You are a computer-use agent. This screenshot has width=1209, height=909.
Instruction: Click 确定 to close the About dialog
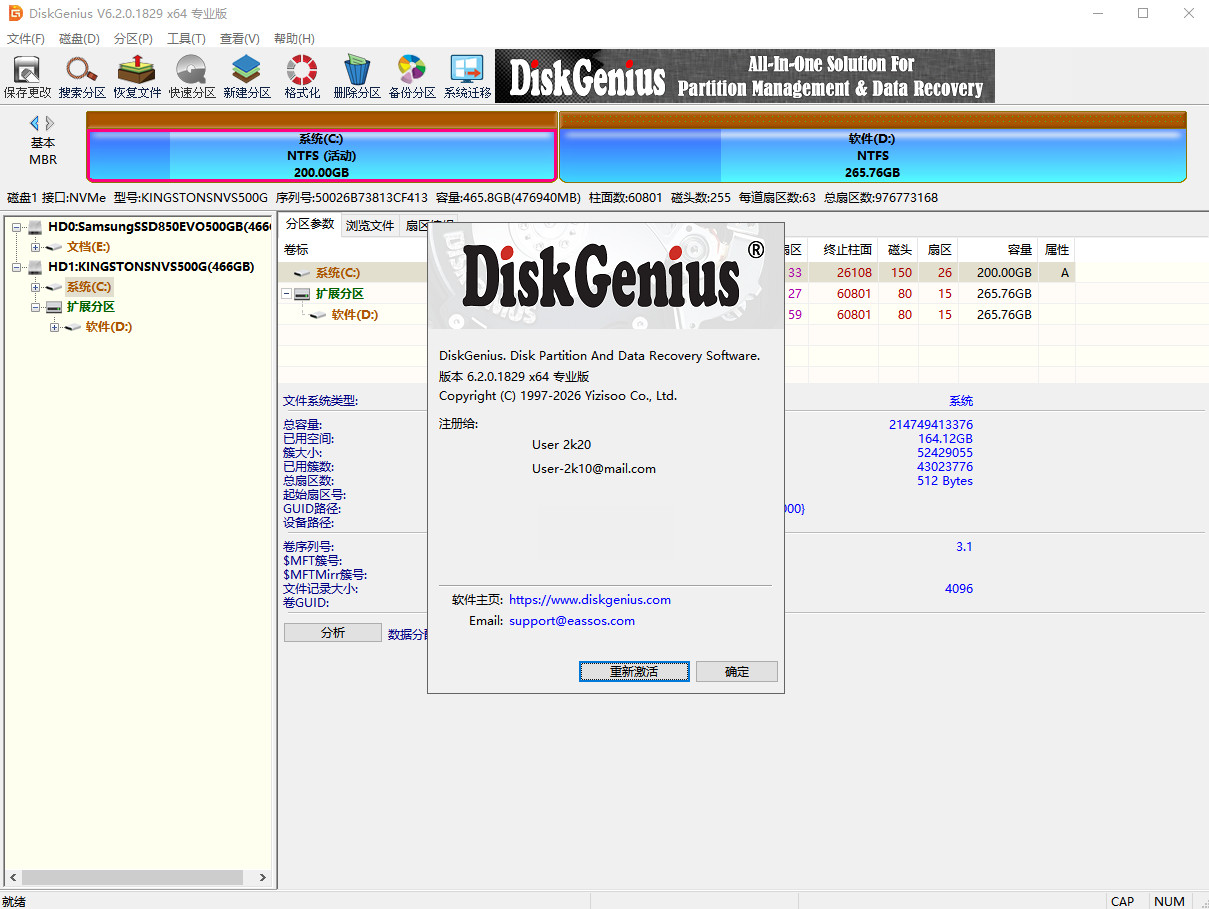coord(737,671)
